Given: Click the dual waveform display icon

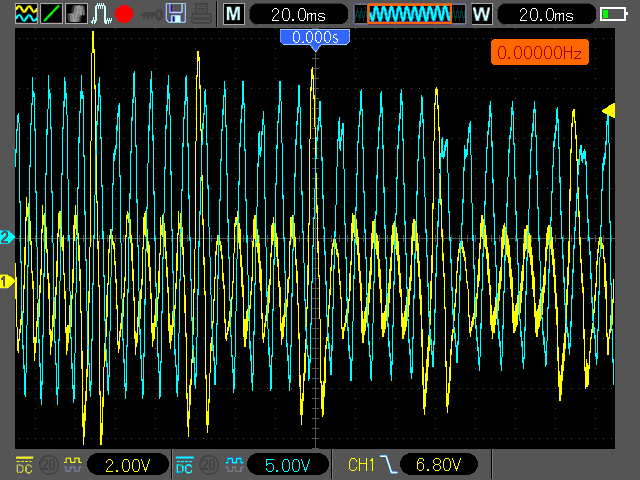Looking at the screenshot, I should coord(27,13).
